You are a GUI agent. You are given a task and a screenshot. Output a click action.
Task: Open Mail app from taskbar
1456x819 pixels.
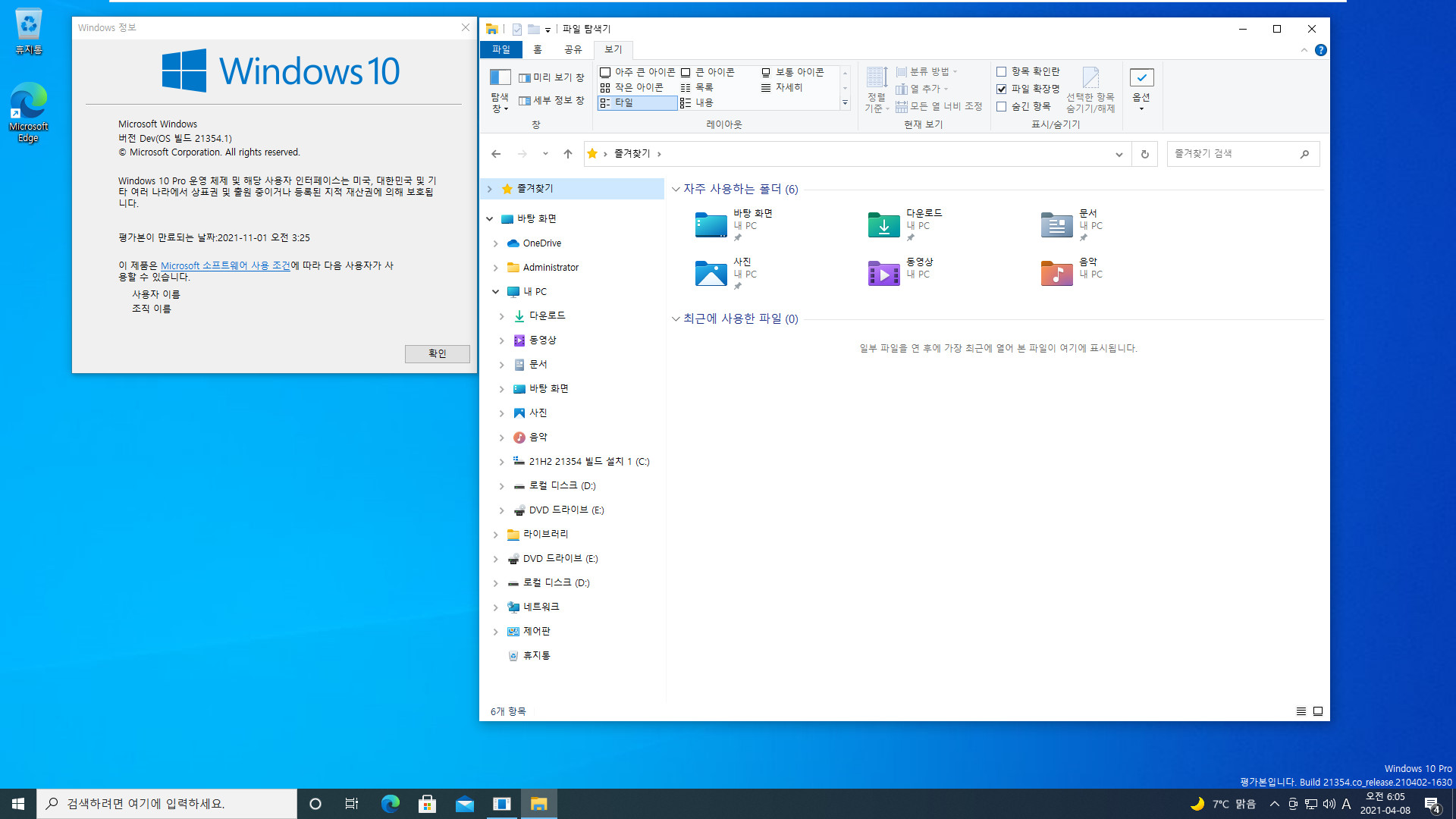(465, 804)
